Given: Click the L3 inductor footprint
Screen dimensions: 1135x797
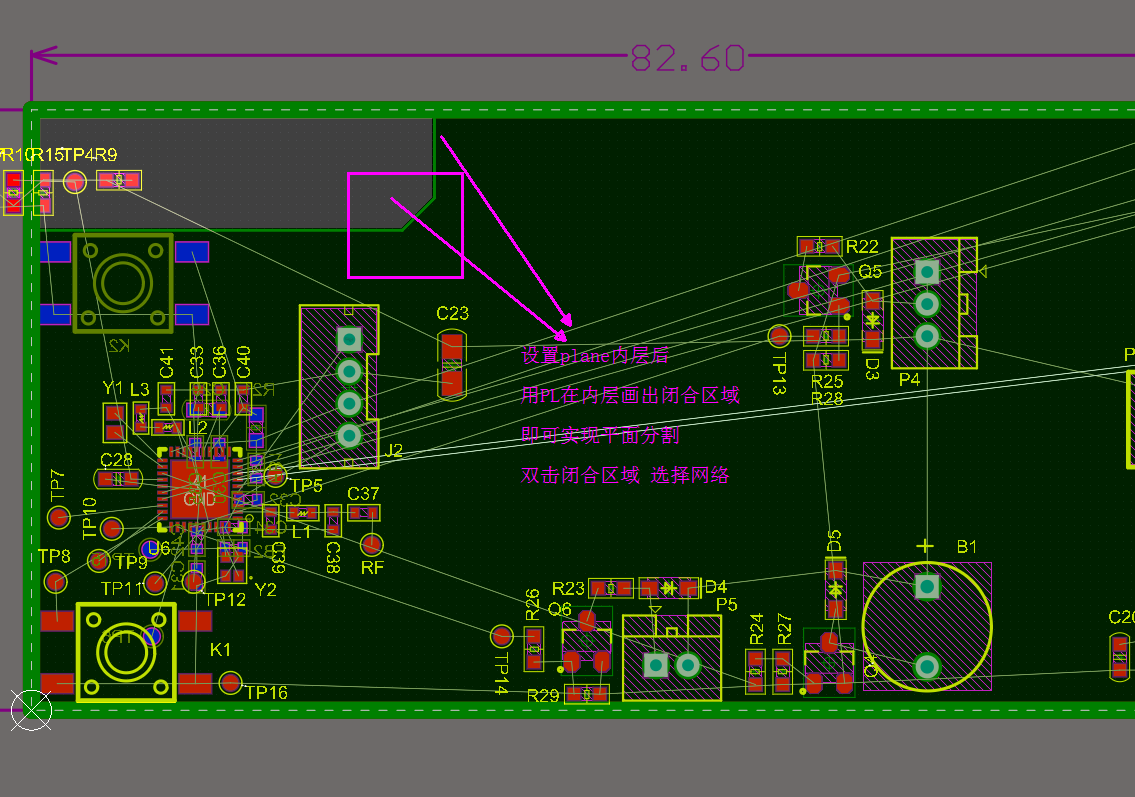Looking at the screenshot, I should (x=141, y=418).
